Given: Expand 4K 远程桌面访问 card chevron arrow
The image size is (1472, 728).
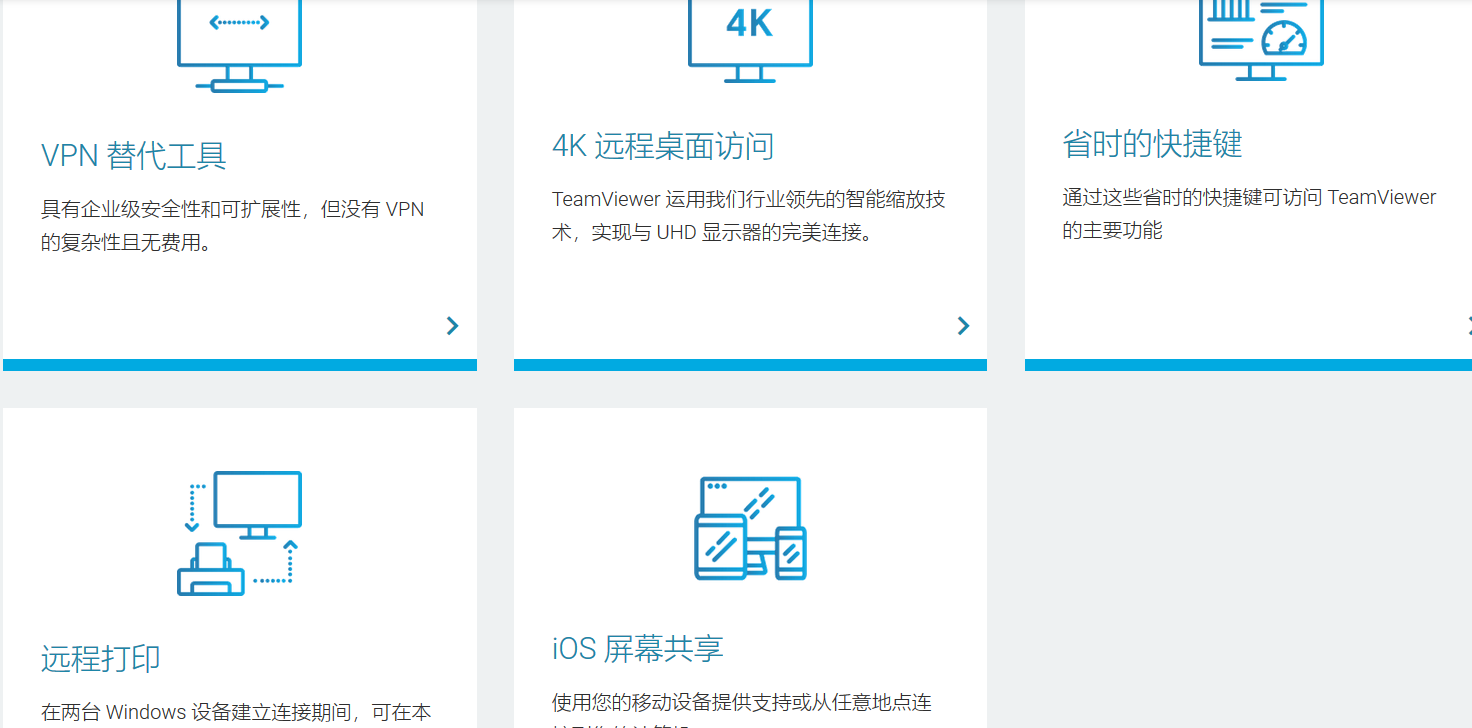Looking at the screenshot, I should (964, 325).
